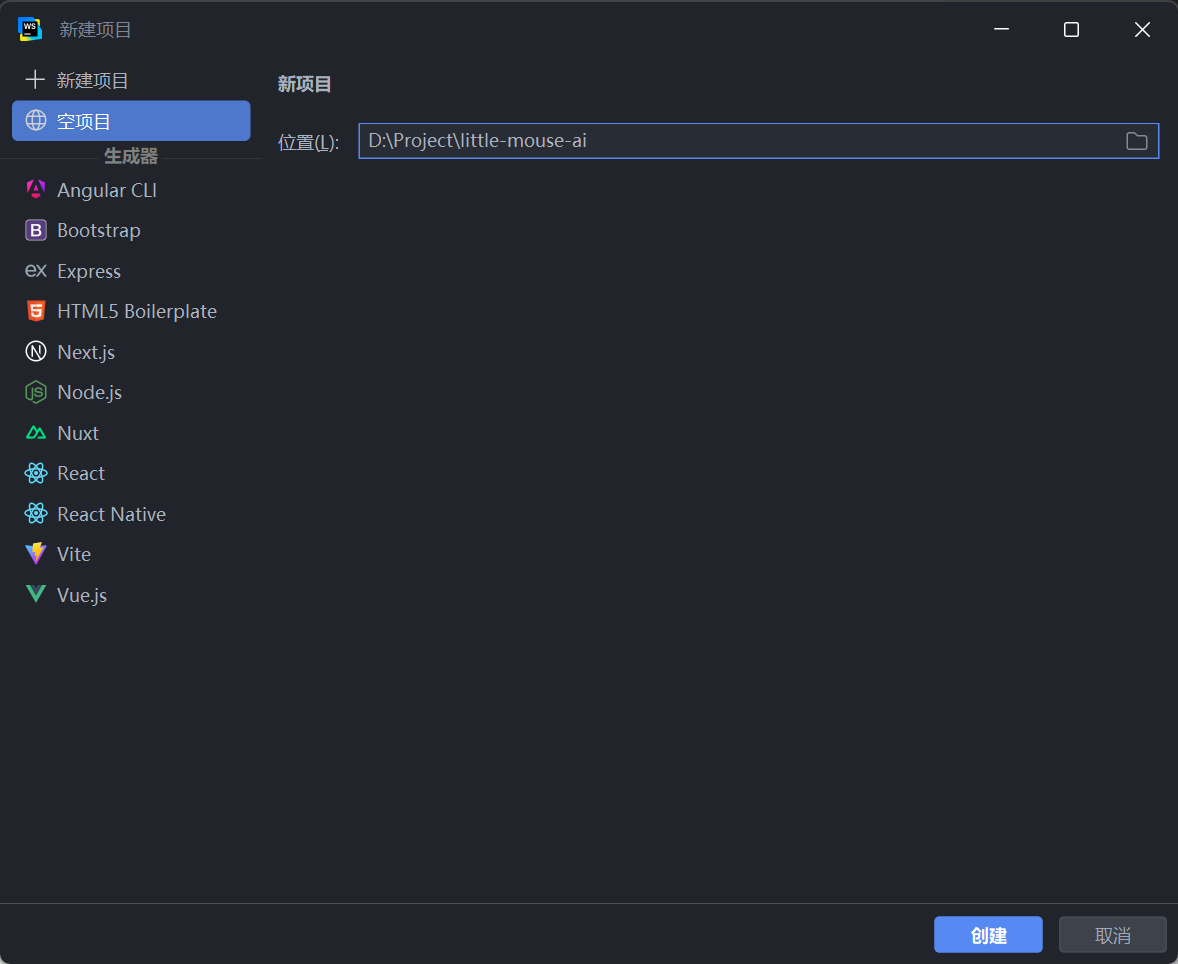Click the 取消 button
Viewport: 1178px width, 964px height.
1113,935
